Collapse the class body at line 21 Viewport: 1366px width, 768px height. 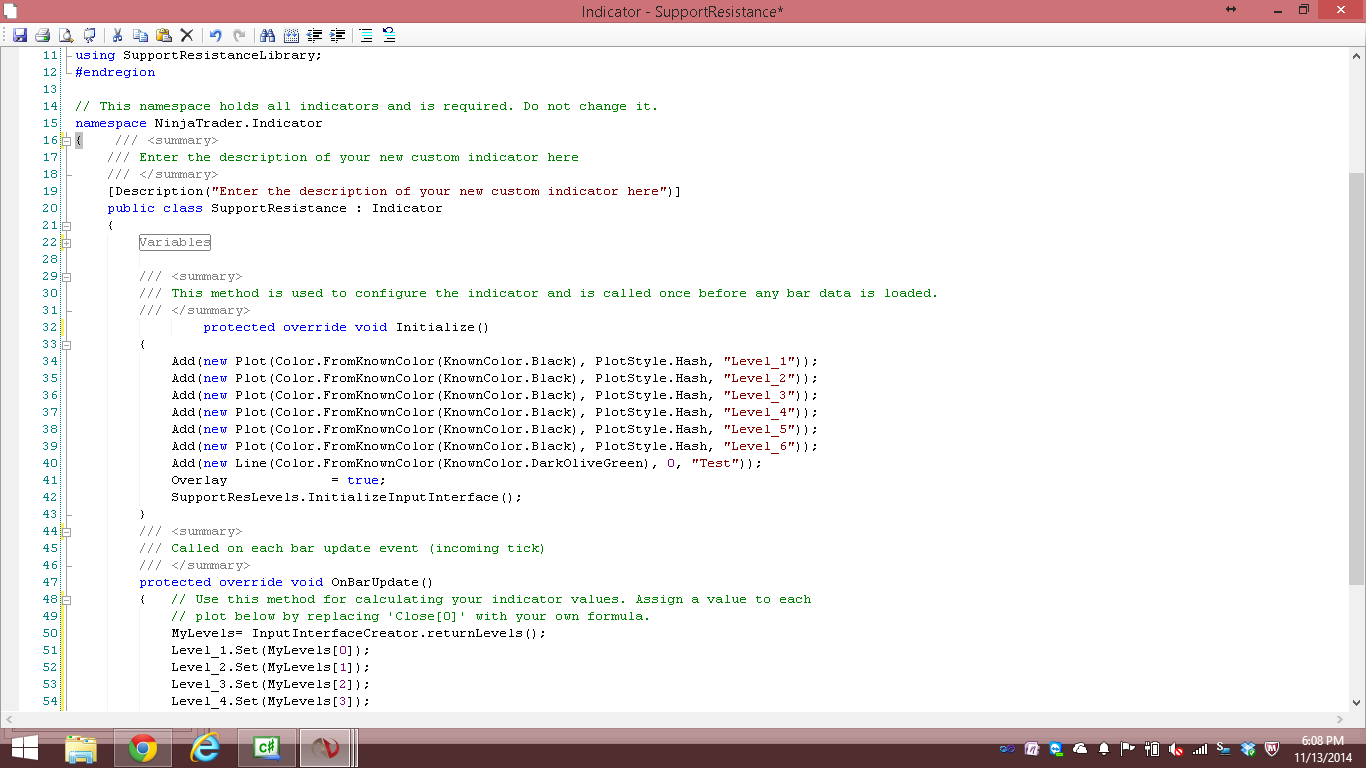pyautogui.click(x=66, y=226)
